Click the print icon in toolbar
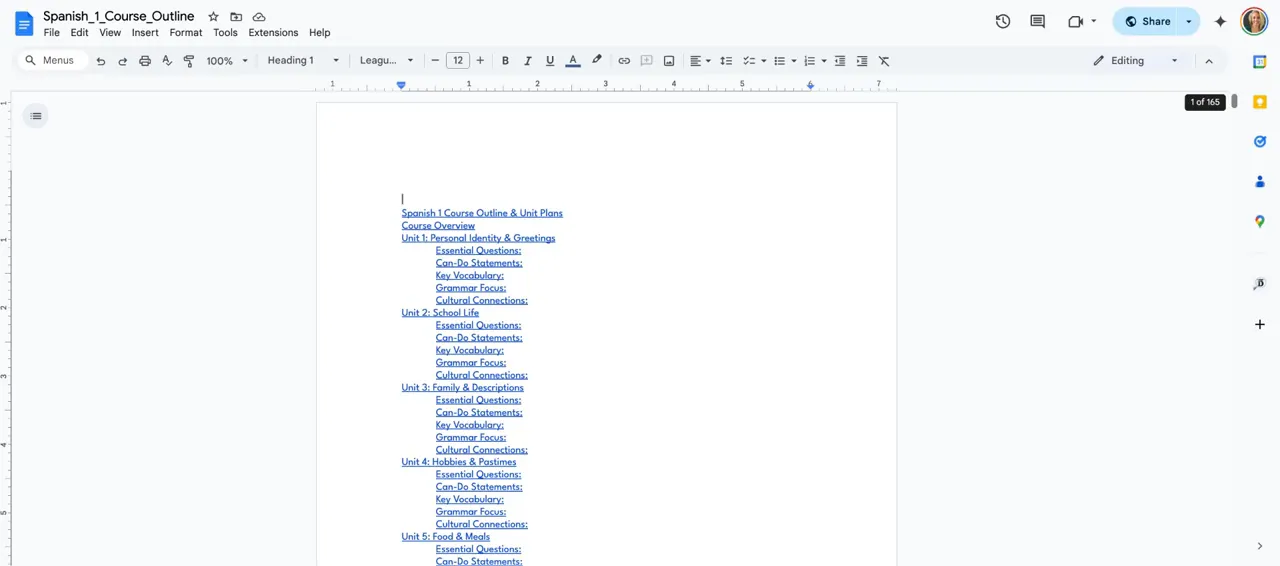Screen dimensions: 1280x566 [145, 61]
